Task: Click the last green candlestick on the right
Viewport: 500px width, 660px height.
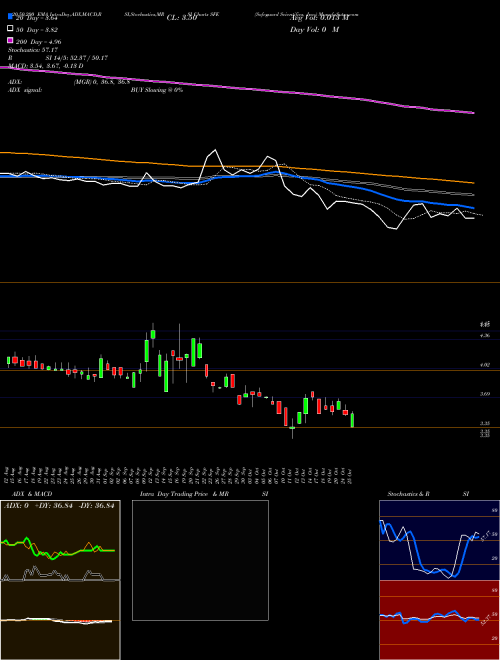Action: click(352, 420)
